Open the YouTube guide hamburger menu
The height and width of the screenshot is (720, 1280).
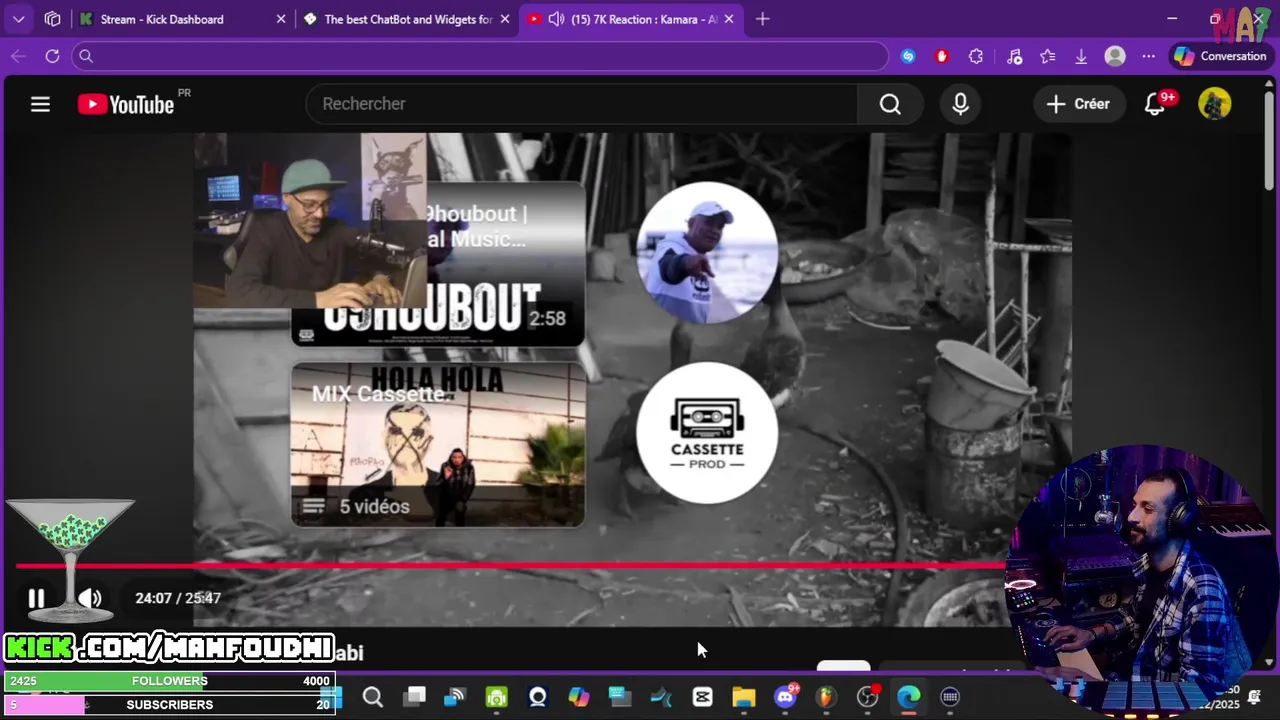(x=40, y=104)
